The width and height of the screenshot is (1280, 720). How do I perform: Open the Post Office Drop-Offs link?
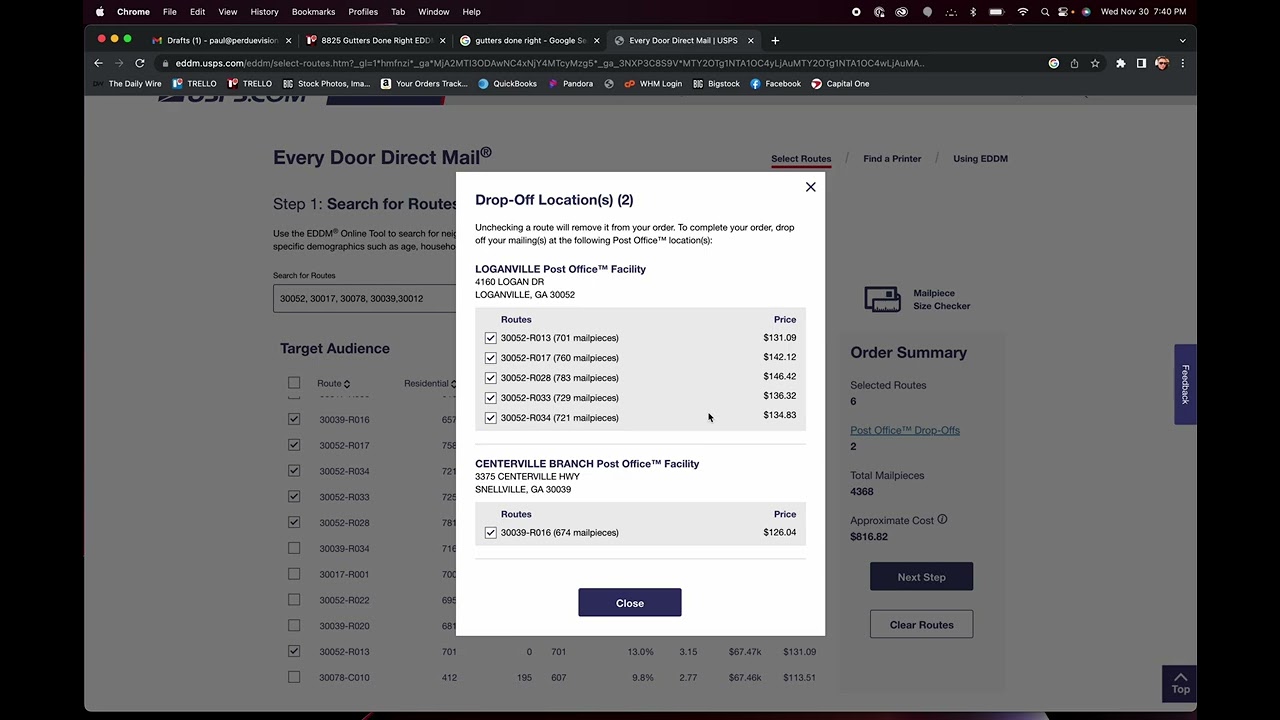pyautogui.click(x=905, y=430)
